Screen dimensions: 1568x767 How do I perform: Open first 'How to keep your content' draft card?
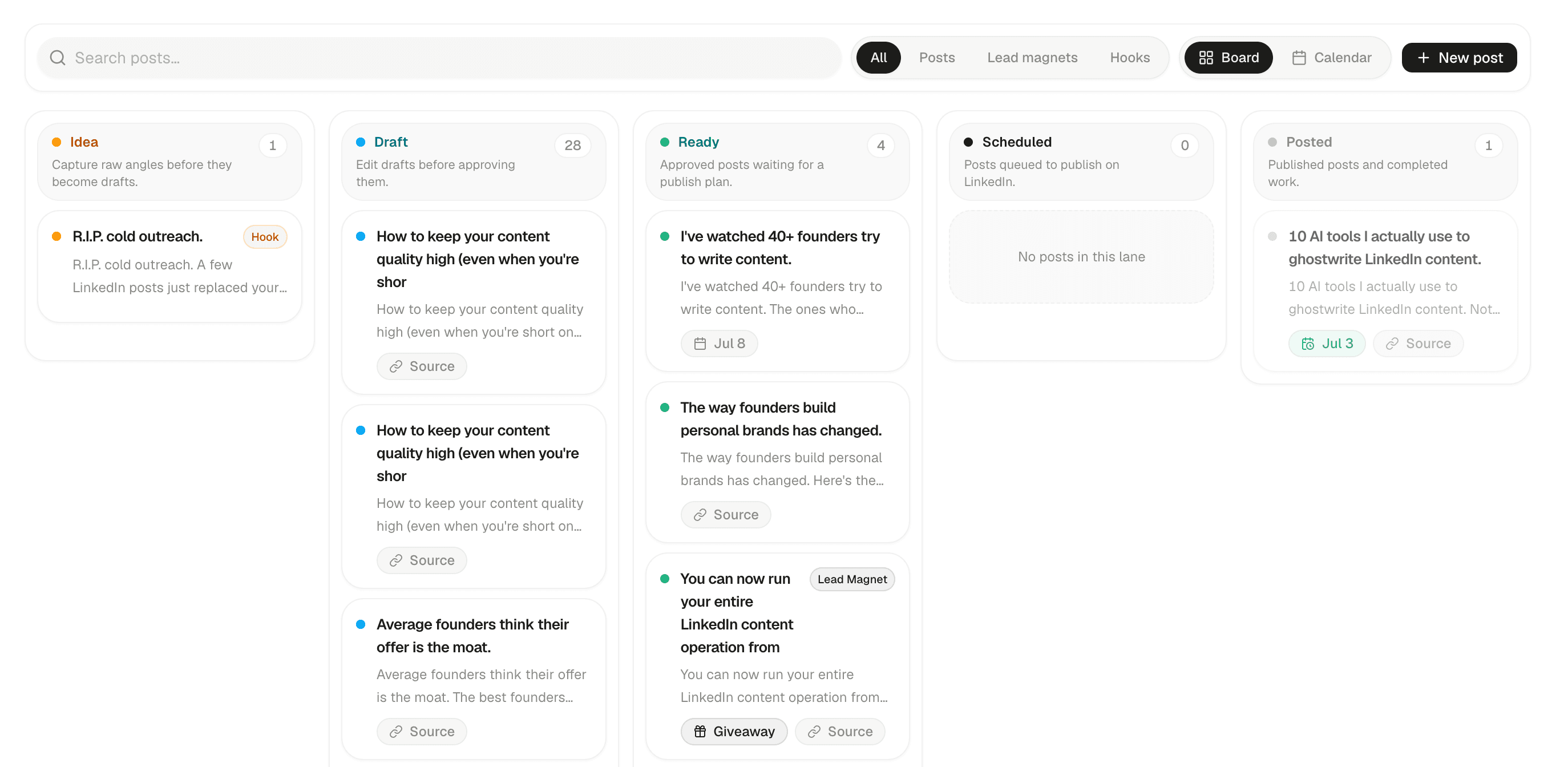coord(474,302)
